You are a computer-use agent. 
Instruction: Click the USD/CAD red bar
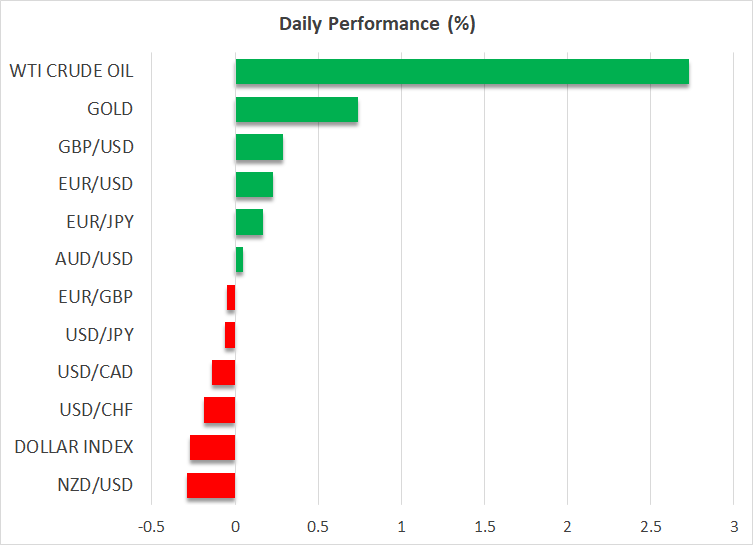click(223, 373)
